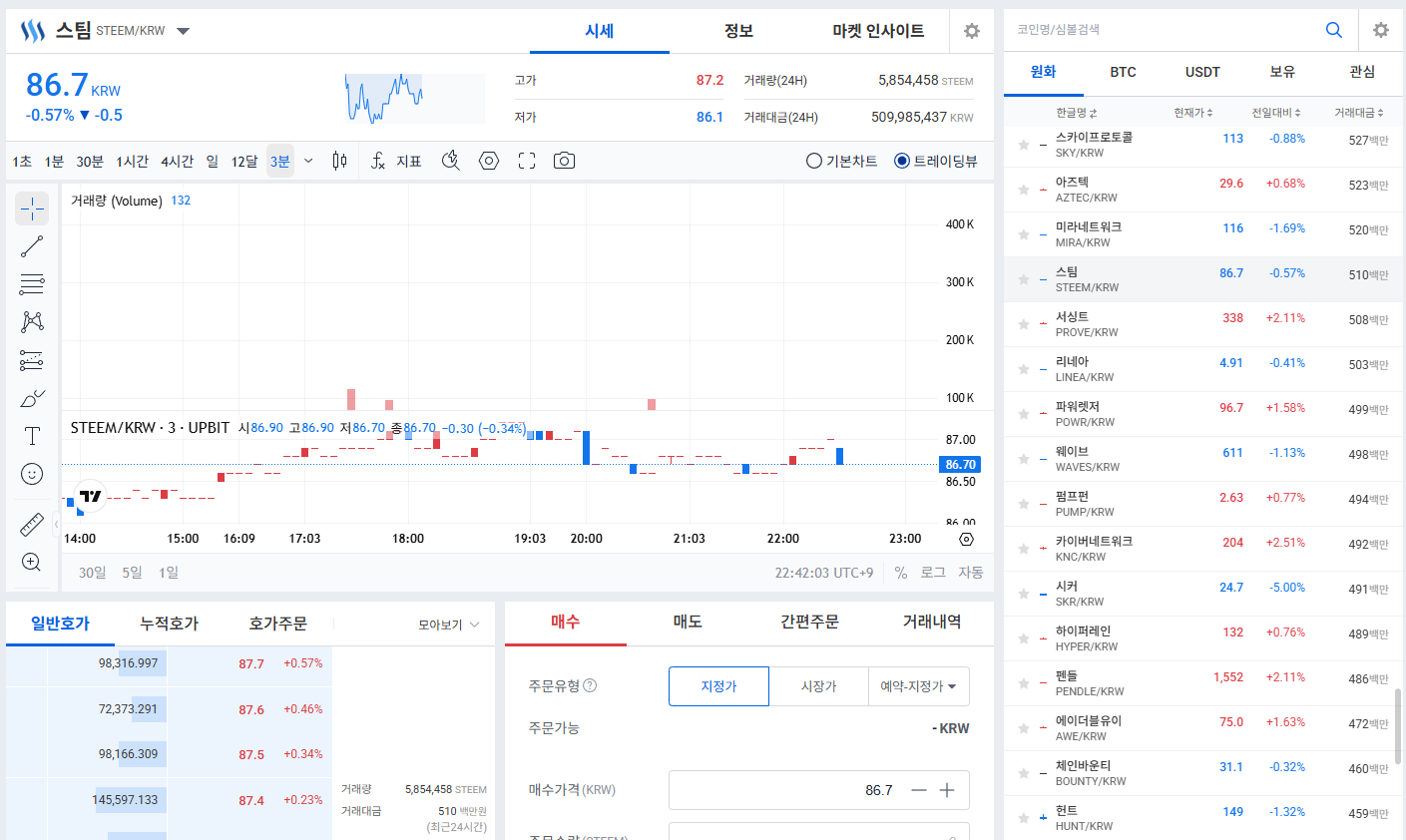Open time axis settings gear icon

(x=966, y=539)
